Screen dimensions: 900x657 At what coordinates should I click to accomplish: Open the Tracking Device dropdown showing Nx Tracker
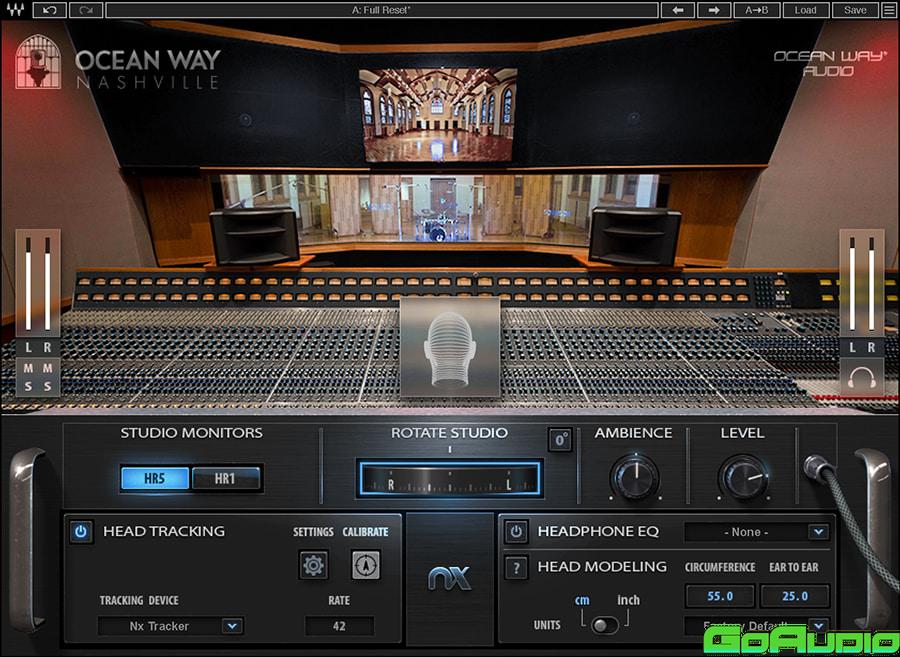pos(171,626)
